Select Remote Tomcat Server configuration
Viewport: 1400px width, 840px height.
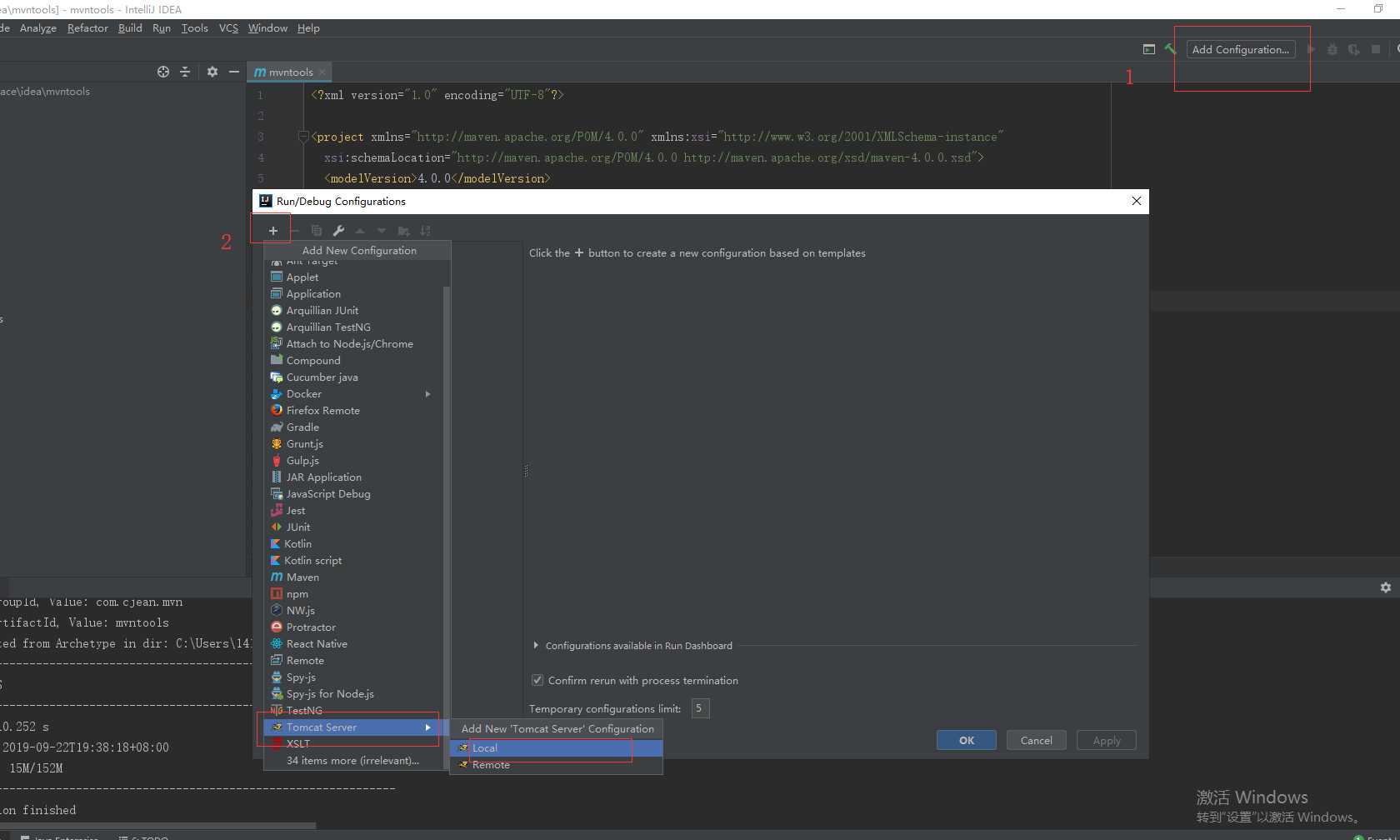coord(557,764)
